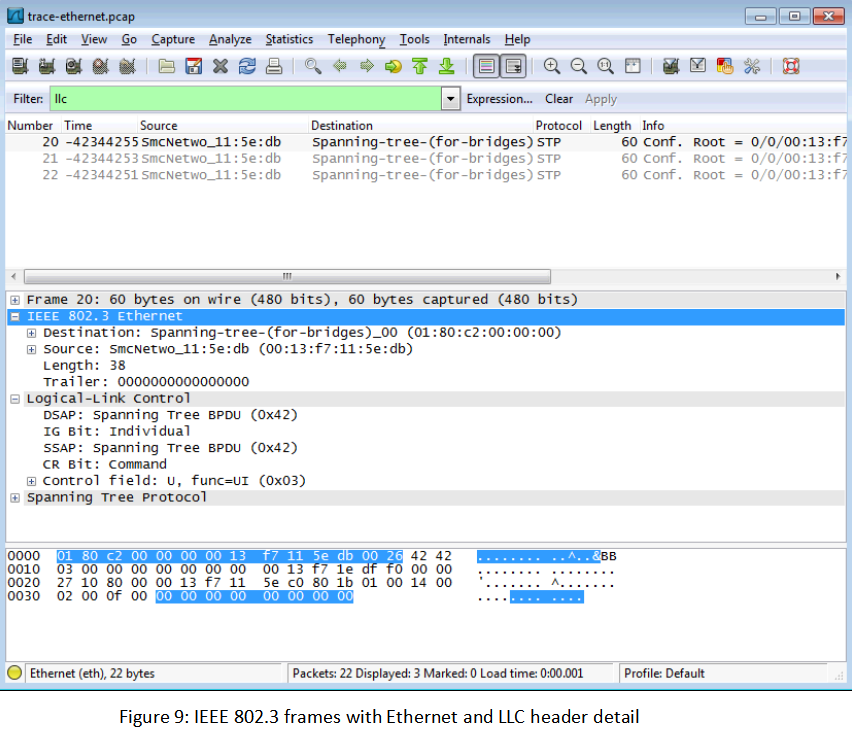852x731 pixels.
Task: Open the Statistics menu
Action: tap(289, 39)
